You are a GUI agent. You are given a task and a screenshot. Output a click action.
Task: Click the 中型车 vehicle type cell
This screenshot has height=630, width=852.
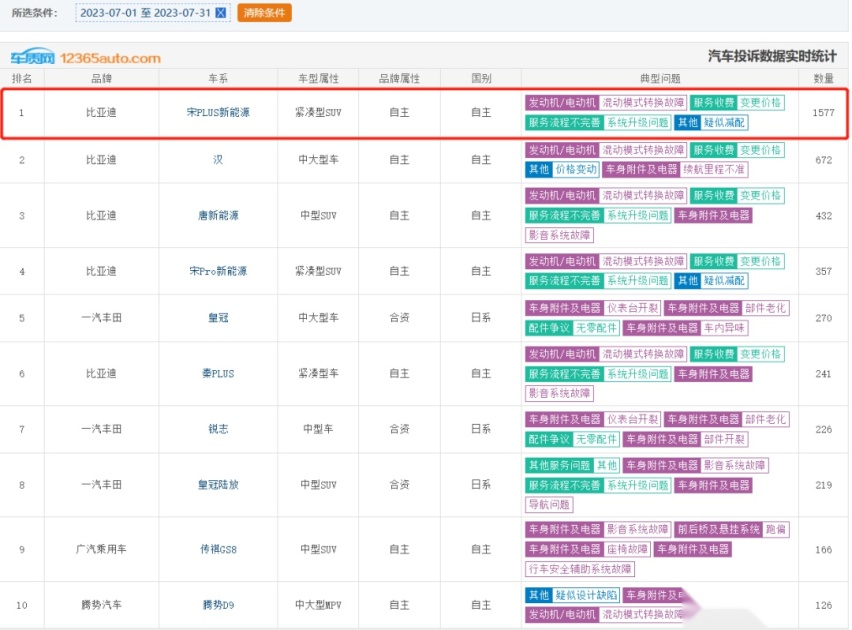click(x=318, y=429)
